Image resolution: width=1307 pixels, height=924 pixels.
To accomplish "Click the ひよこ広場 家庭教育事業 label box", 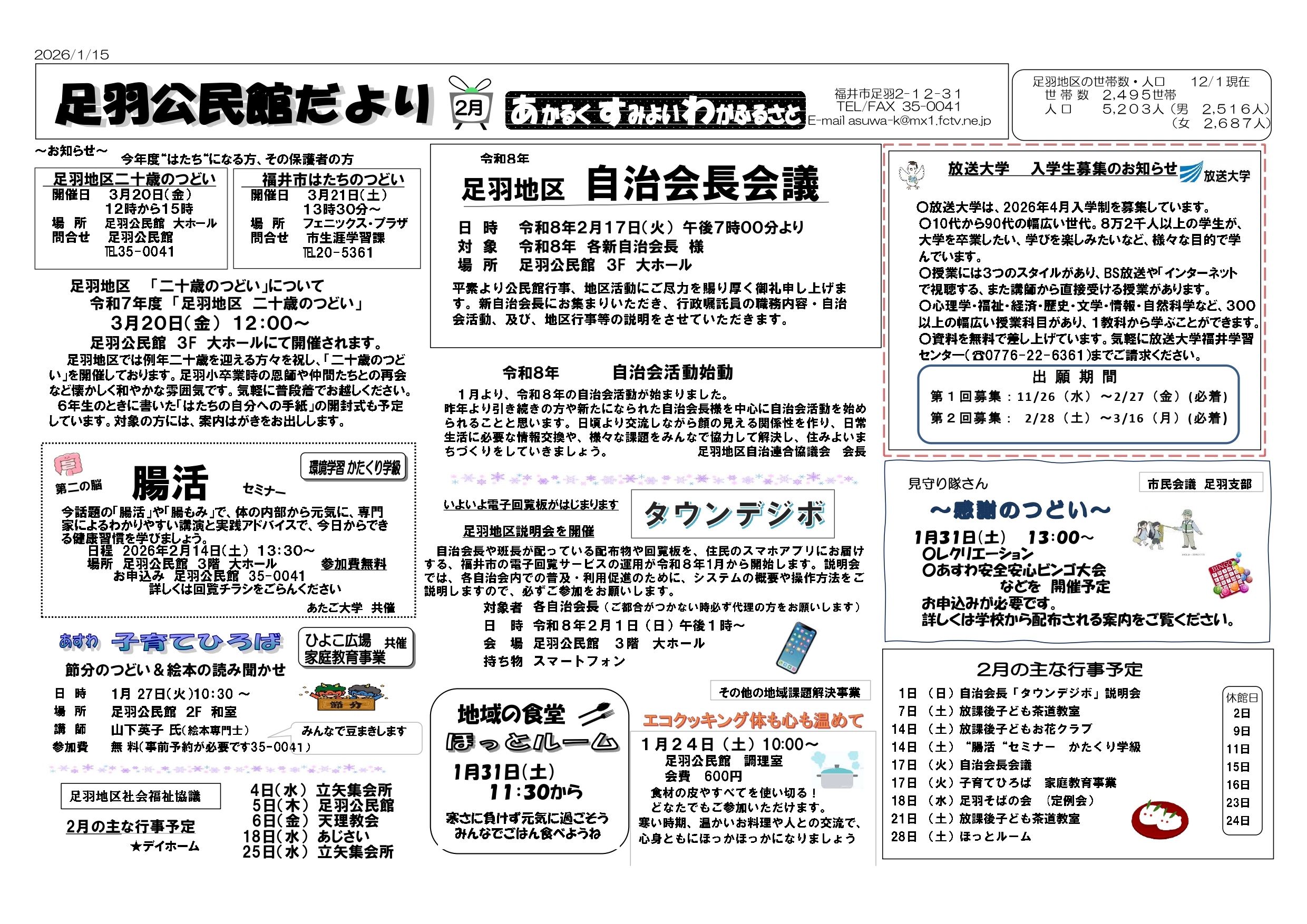I will [x=356, y=647].
